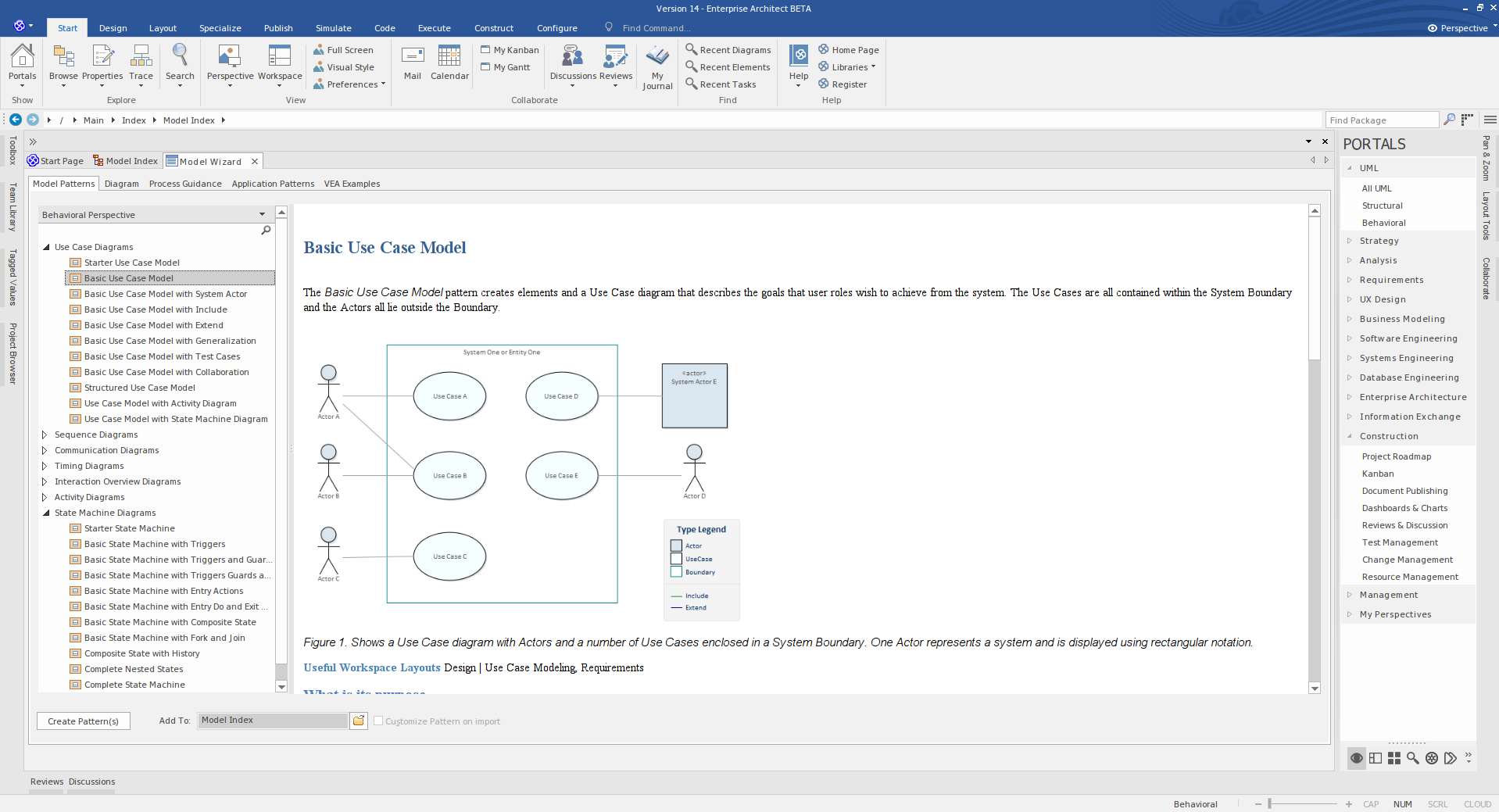Expand the Strategy portal section
Image resolution: width=1499 pixels, height=812 pixels.
click(1350, 241)
